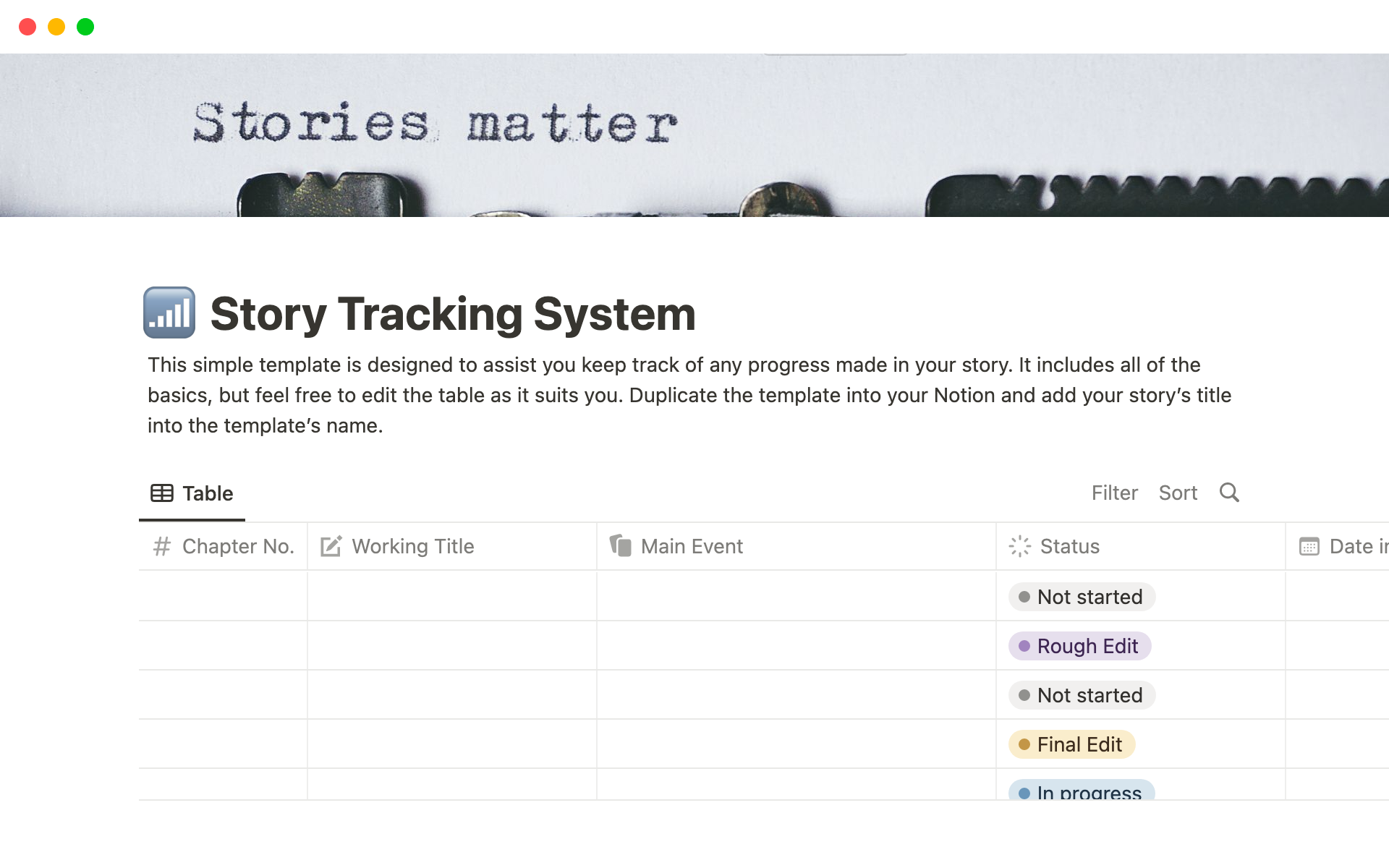Click the bar chart page icon

(x=169, y=312)
